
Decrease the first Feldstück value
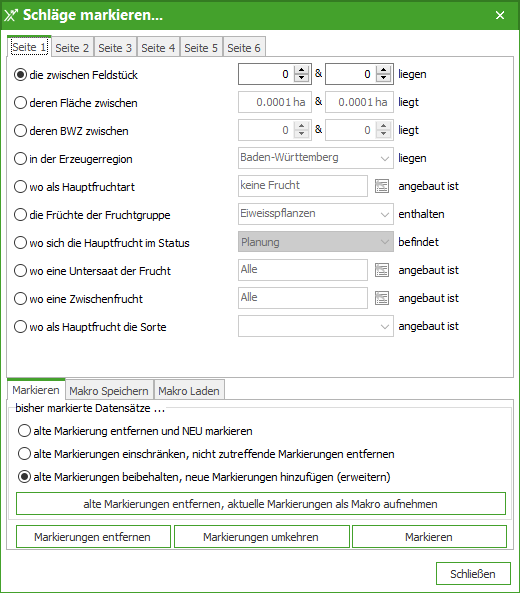coord(301,78)
